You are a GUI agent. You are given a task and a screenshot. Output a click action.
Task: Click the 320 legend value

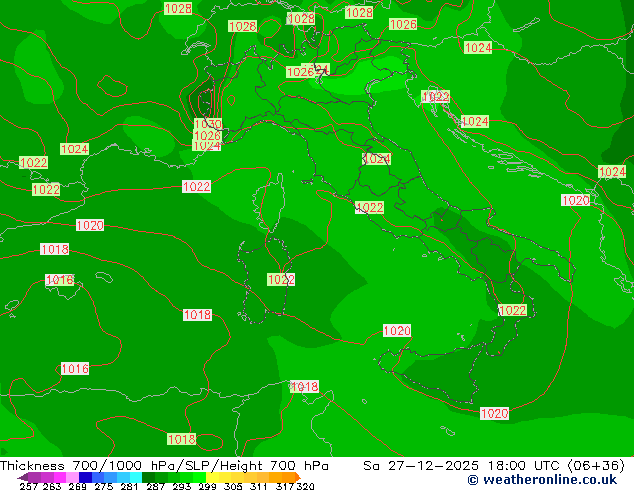[x=305, y=486]
